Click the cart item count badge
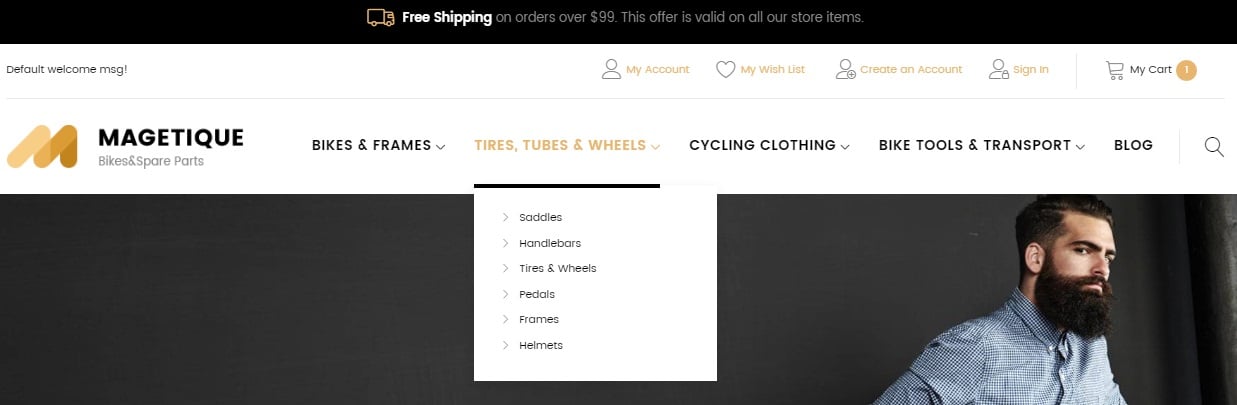Image resolution: width=1237 pixels, height=405 pixels. (x=1186, y=70)
